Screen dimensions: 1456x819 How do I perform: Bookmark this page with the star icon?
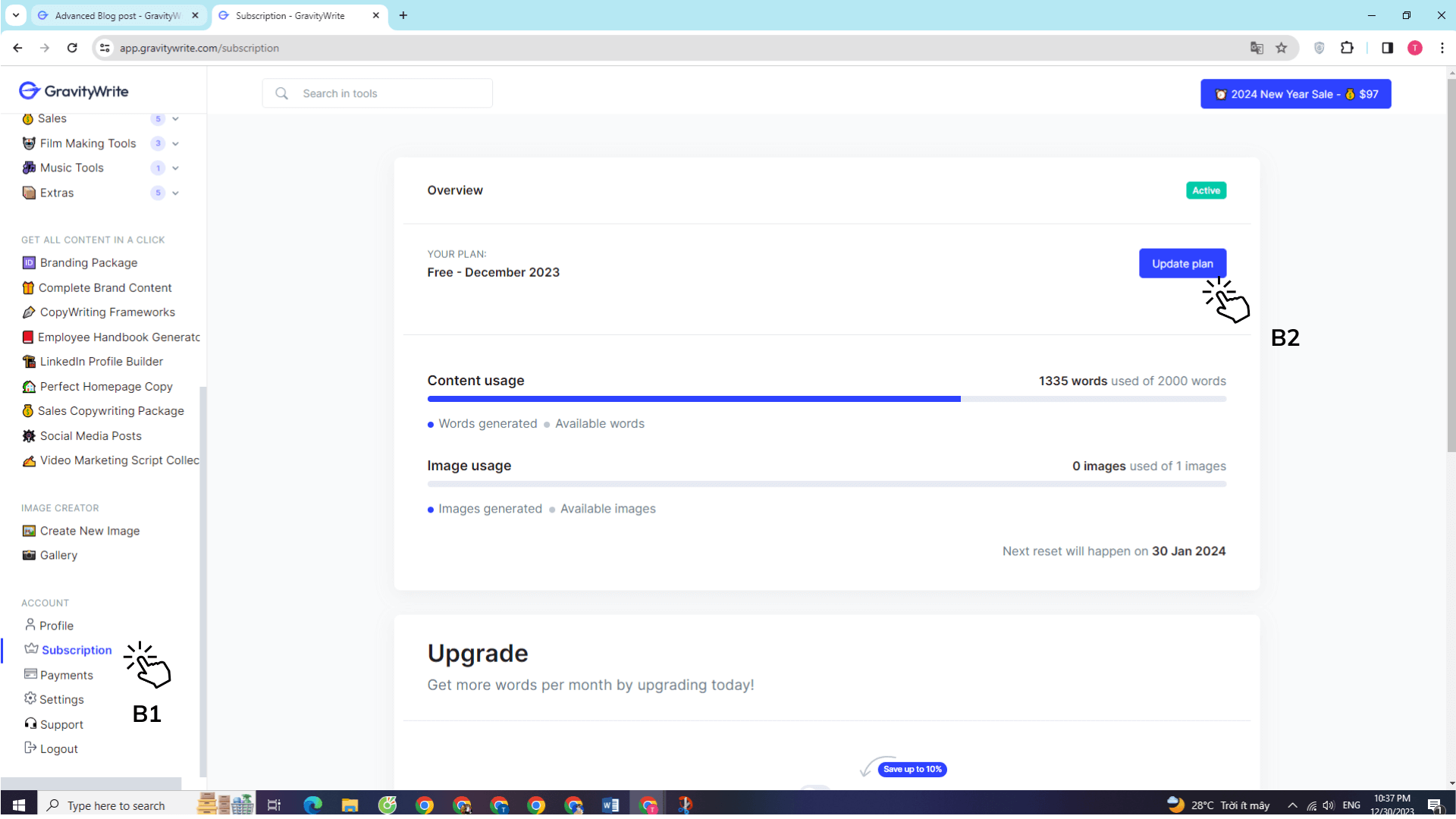coord(1282,48)
